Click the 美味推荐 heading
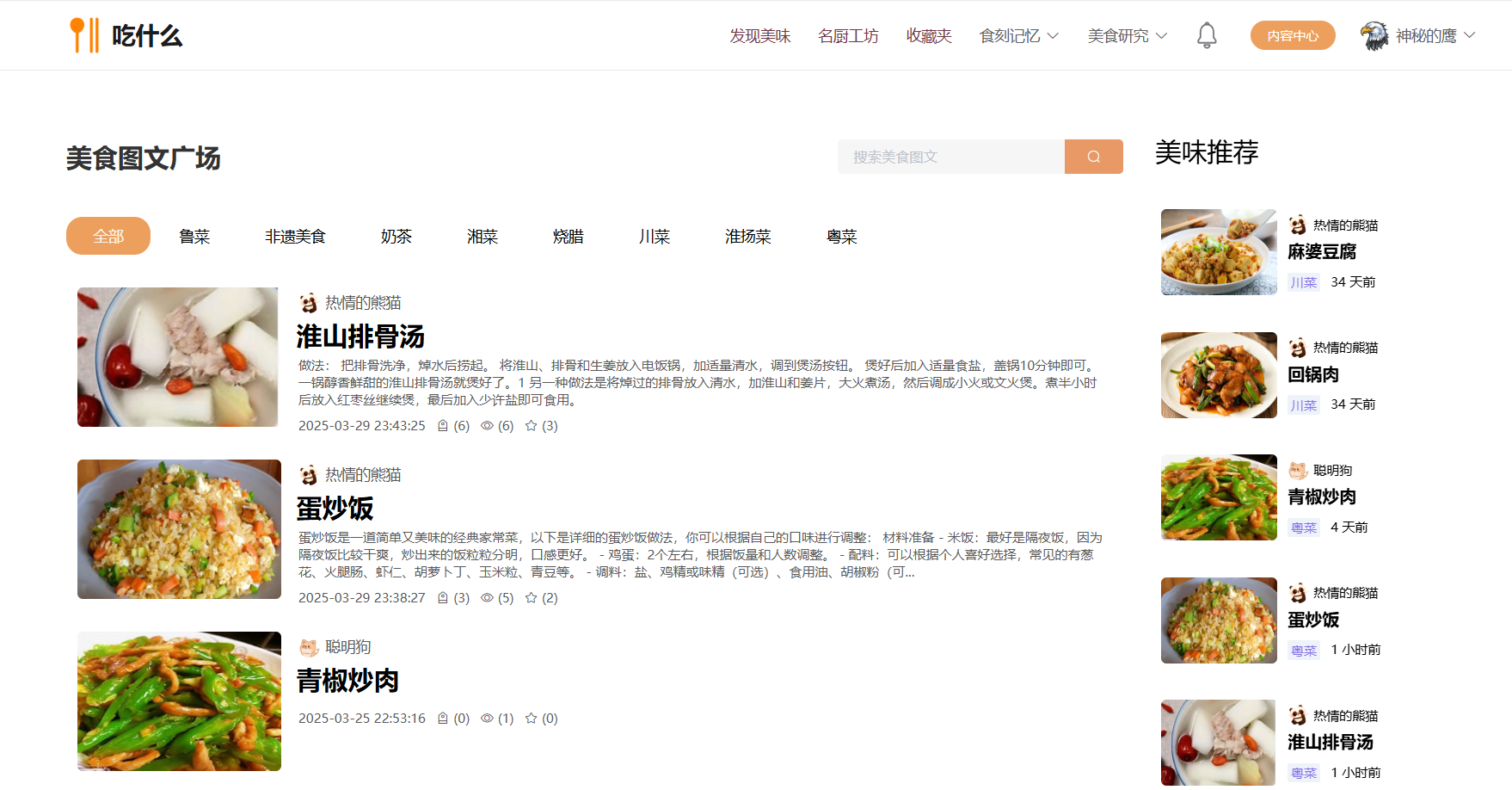This screenshot has width=1512, height=790. [x=1207, y=152]
